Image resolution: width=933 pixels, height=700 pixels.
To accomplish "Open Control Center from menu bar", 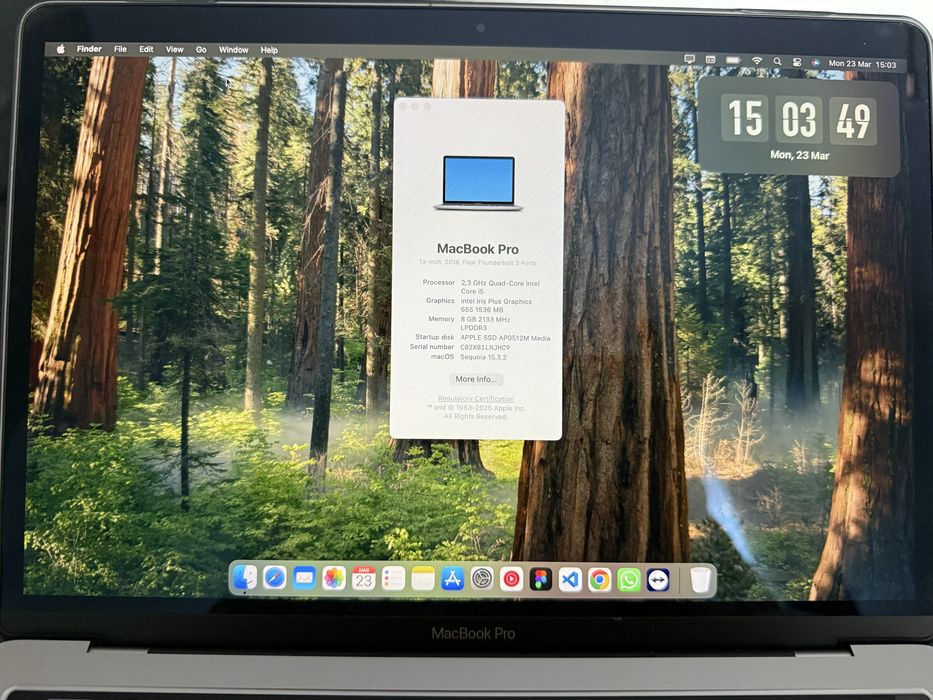I will [797, 62].
